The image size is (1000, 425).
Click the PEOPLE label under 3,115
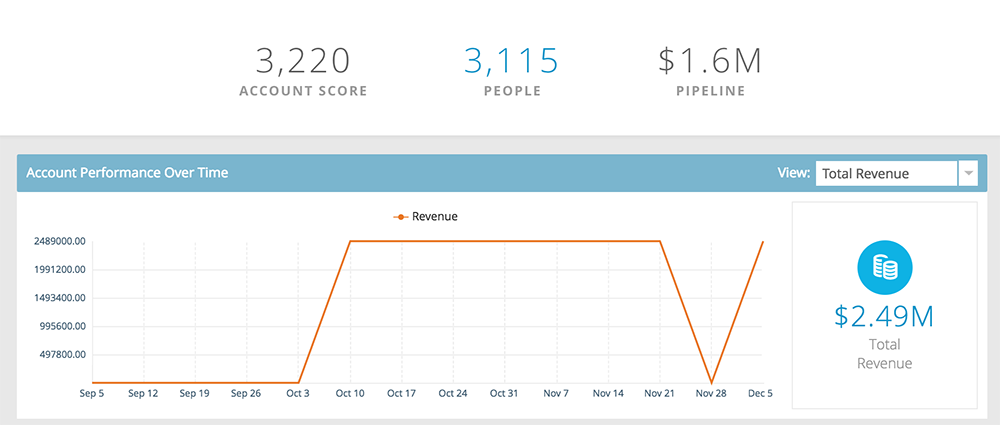click(x=512, y=91)
